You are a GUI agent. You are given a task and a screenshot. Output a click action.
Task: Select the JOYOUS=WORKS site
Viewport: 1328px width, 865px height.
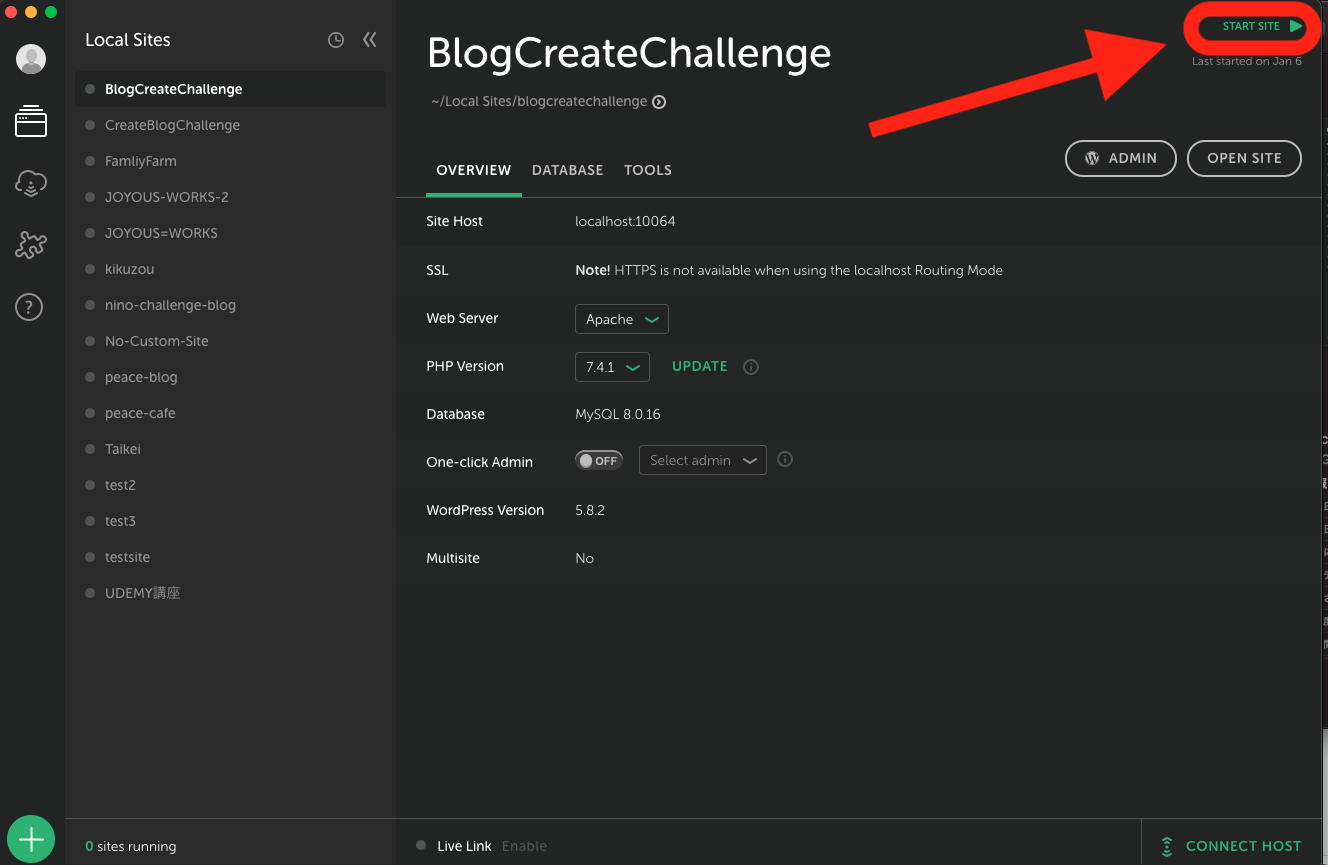point(230,233)
